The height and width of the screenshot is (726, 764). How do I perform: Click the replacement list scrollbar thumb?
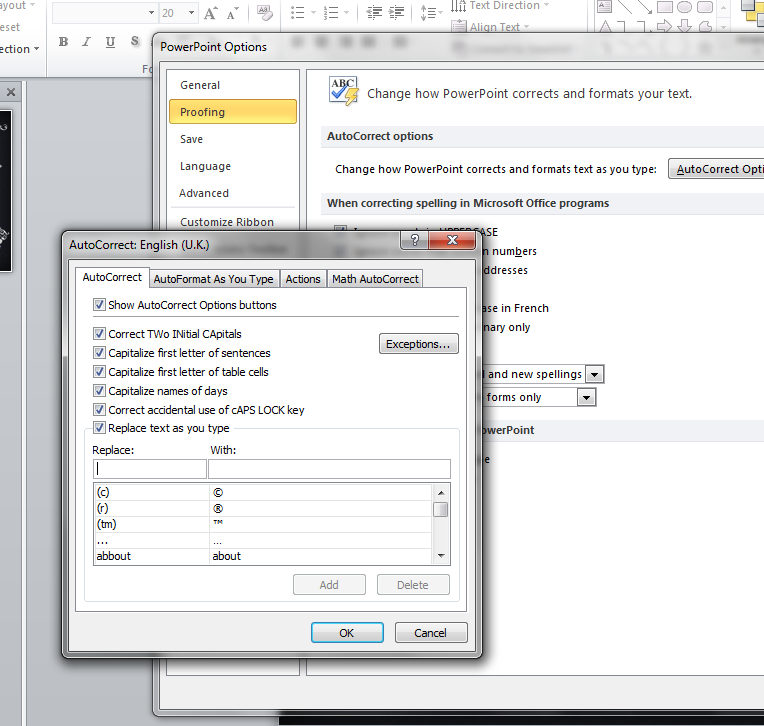point(441,510)
